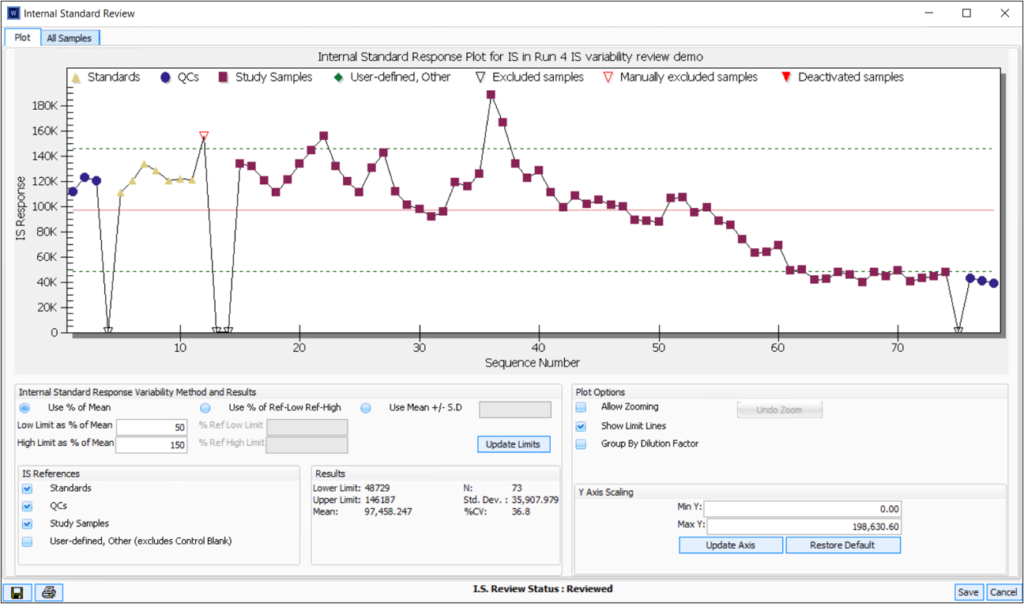1024x604 pixels.
Task: Click the QCs circle legend marker
Action: tap(163, 77)
